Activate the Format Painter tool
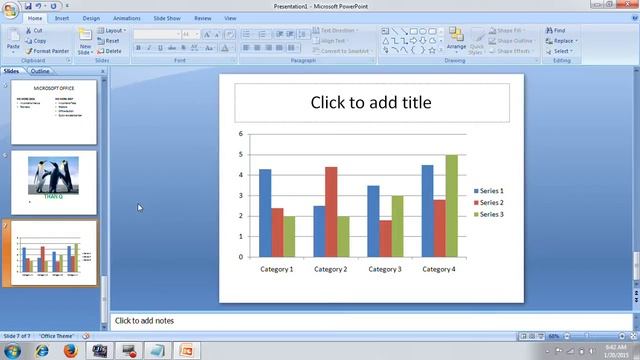Image resolution: width=640 pixels, height=360 pixels. 47,51
